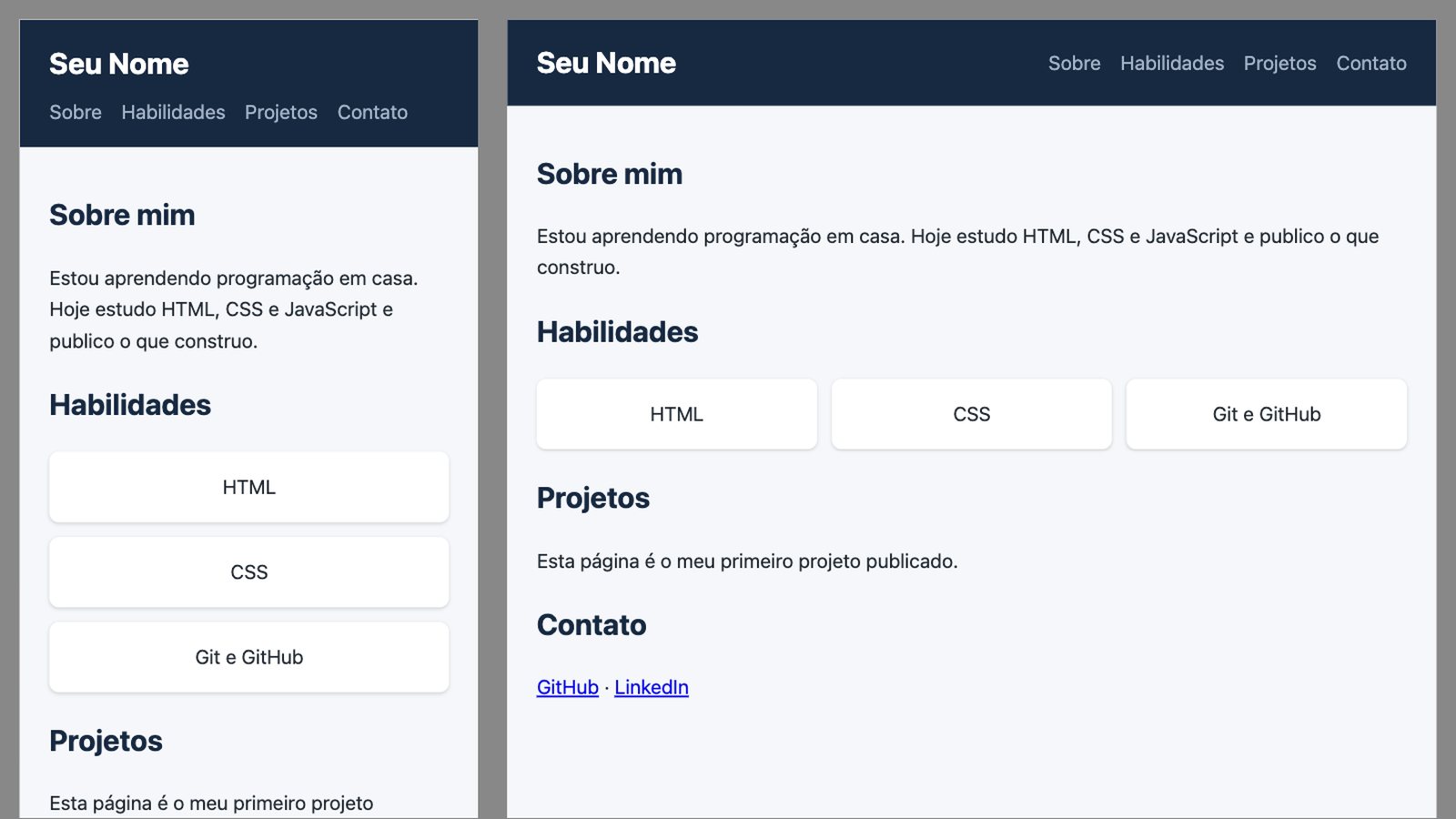Click the Contato section heading in the wide desktop preview
This screenshot has height=819, width=1456.
coord(591,625)
